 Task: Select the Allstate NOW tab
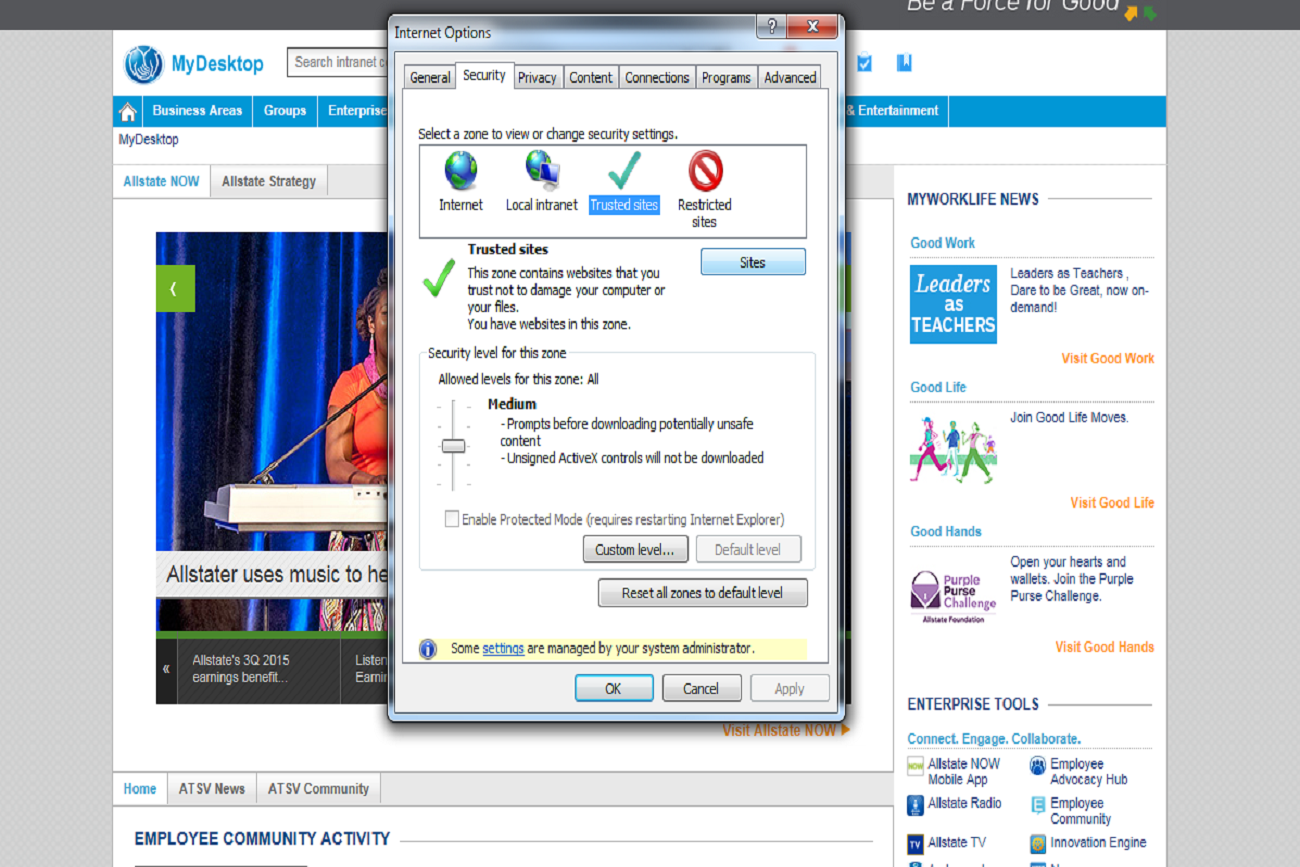[x=161, y=181]
